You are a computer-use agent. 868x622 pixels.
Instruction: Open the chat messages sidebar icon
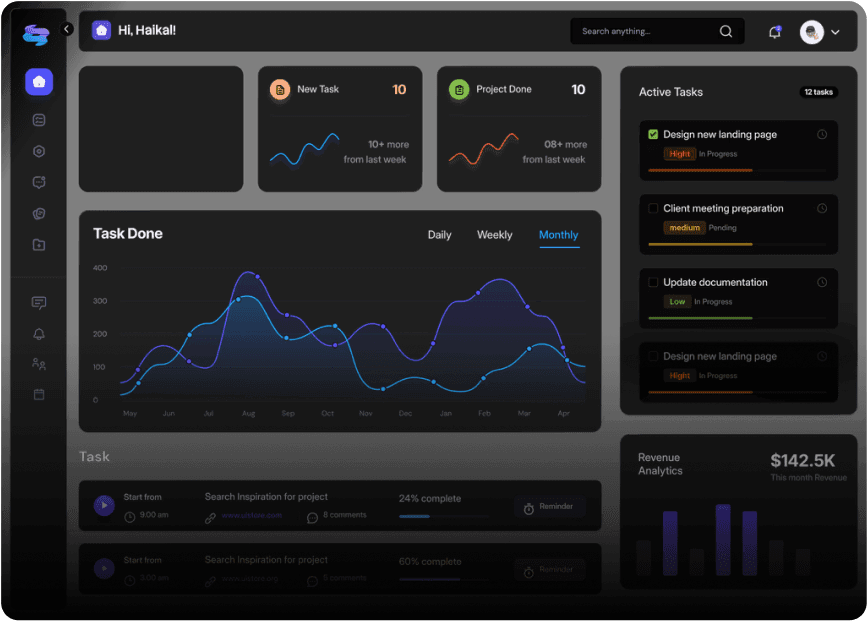coord(39,303)
